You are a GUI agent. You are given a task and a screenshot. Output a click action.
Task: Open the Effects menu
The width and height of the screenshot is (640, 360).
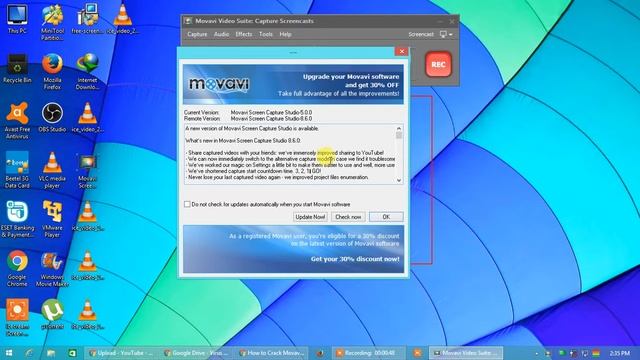pos(244,34)
